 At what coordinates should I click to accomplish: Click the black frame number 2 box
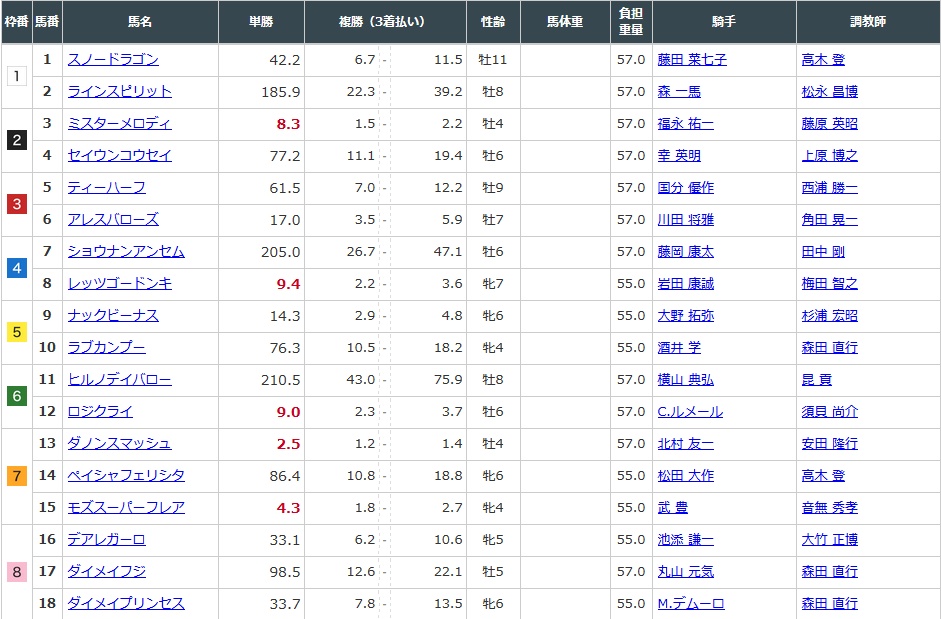pos(16,140)
